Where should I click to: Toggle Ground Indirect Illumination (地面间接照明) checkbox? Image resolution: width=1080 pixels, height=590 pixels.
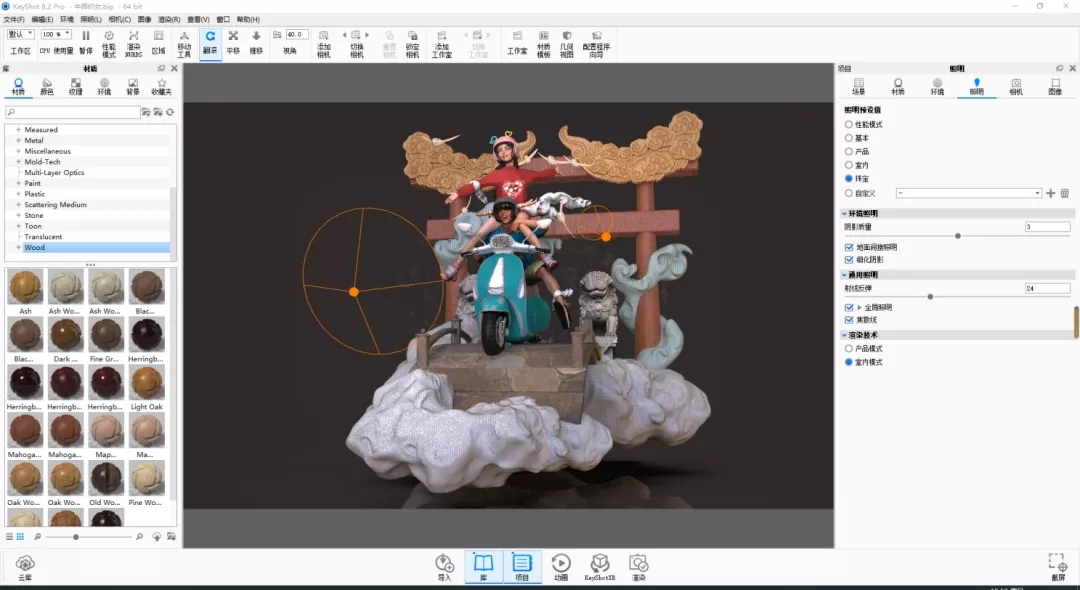coord(849,247)
